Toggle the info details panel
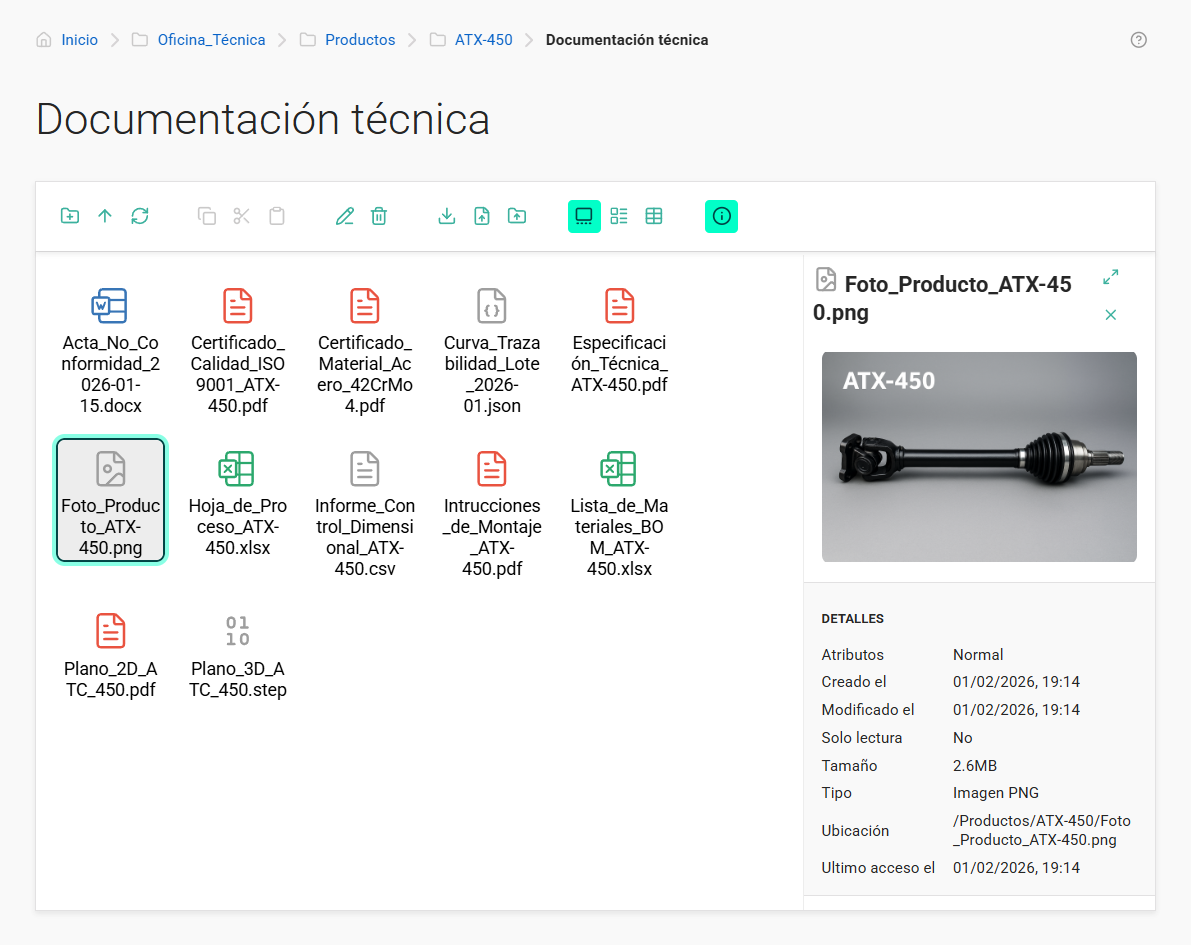1191x945 pixels. [721, 216]
